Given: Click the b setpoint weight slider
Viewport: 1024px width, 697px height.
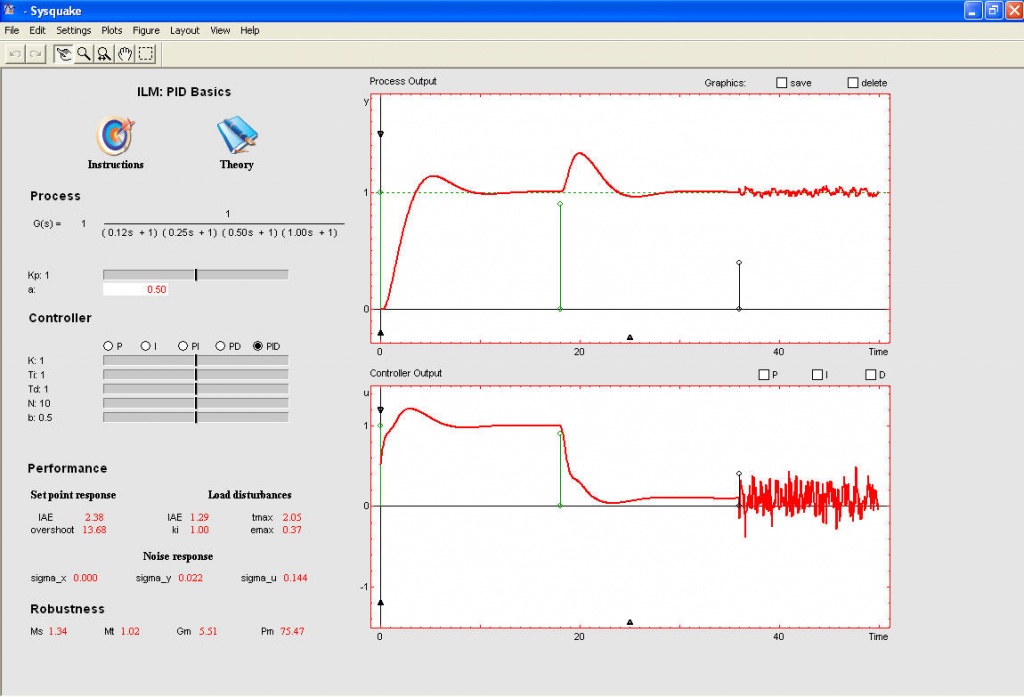Looking at the screenshot, I should [195, 417].
